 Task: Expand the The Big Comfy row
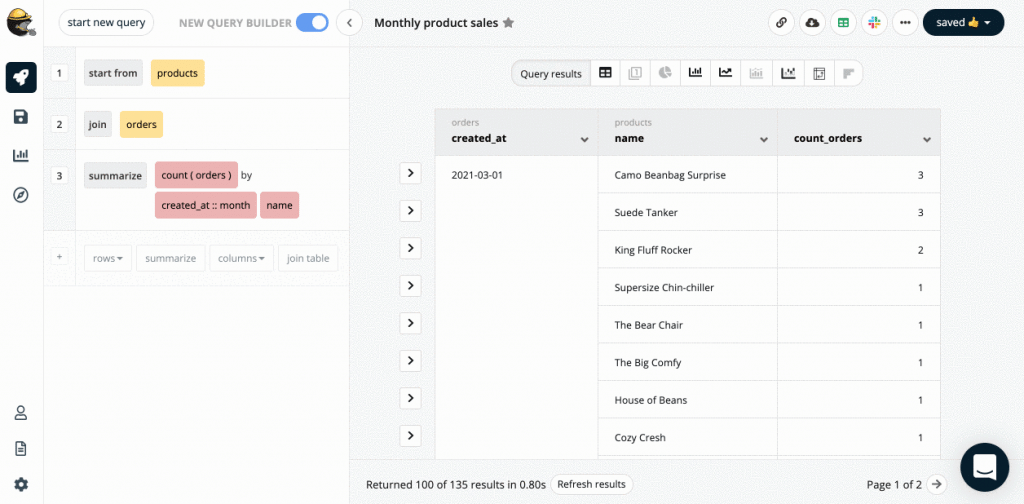(410, 360)
